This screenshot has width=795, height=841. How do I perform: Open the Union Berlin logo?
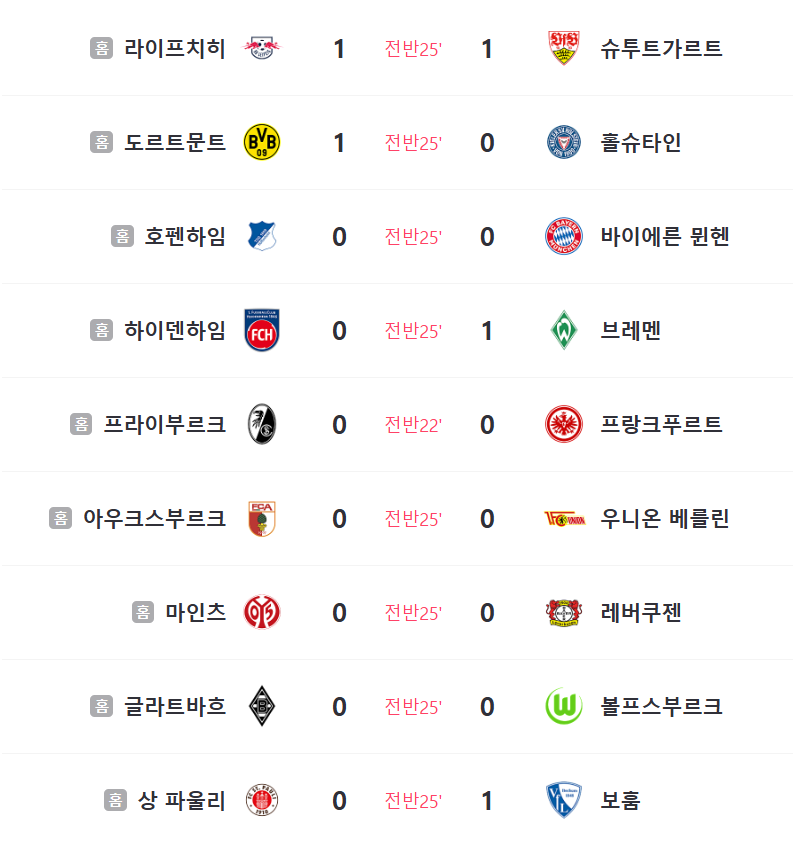(x=564, y=519)
